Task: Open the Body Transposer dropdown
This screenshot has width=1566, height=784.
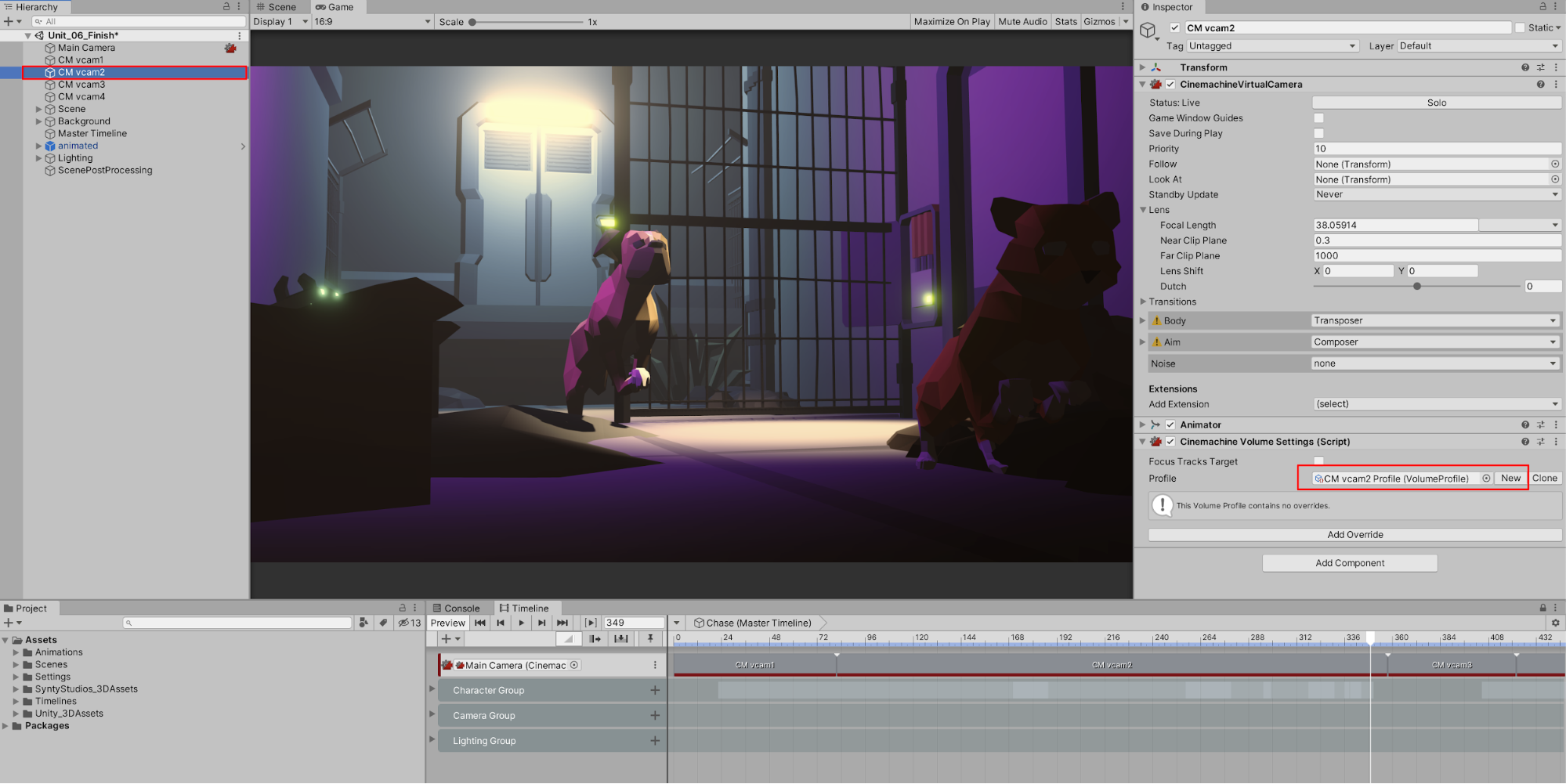Action: (x=1435, y=320)
